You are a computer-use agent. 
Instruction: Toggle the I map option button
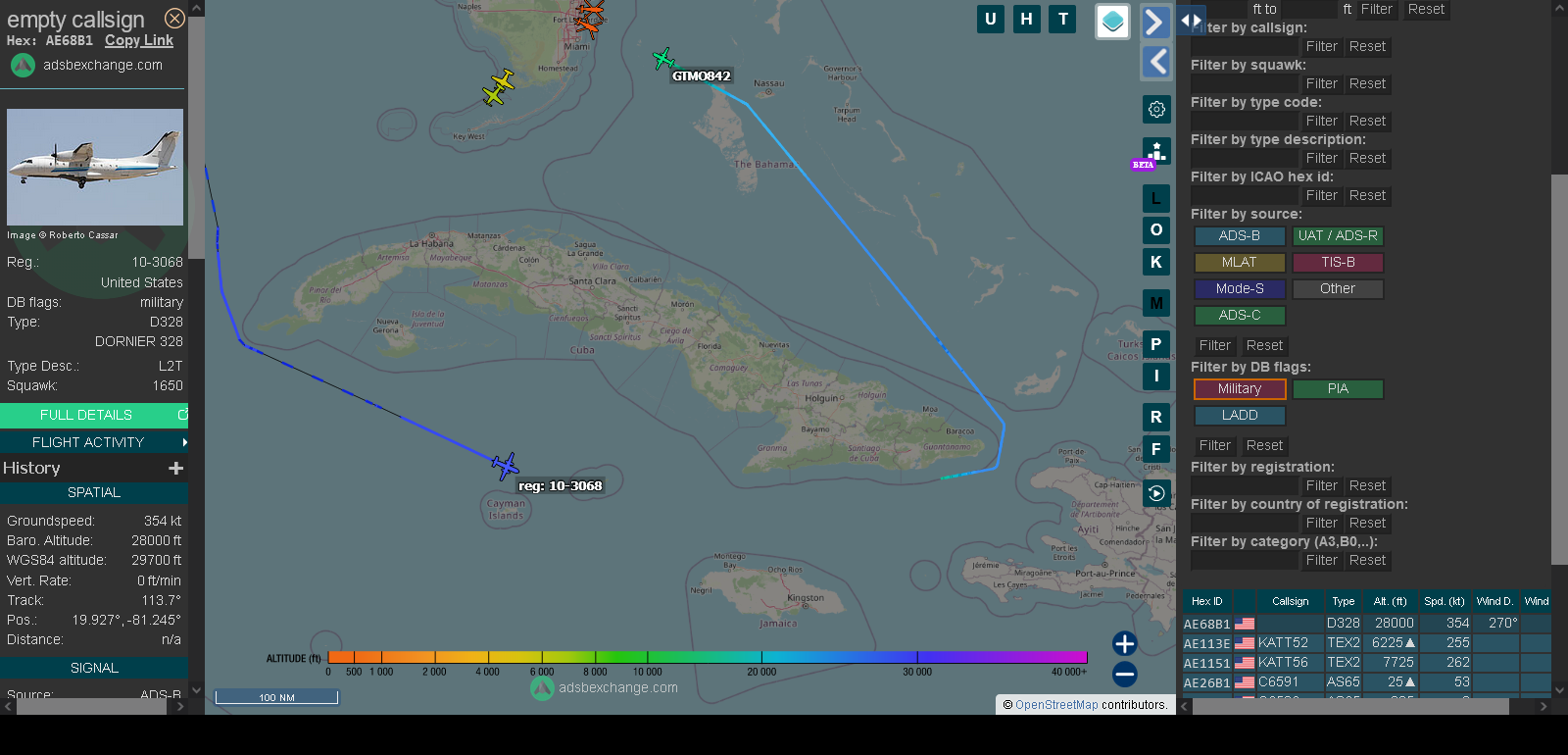pyautogui.click(x=1156, y=376)
